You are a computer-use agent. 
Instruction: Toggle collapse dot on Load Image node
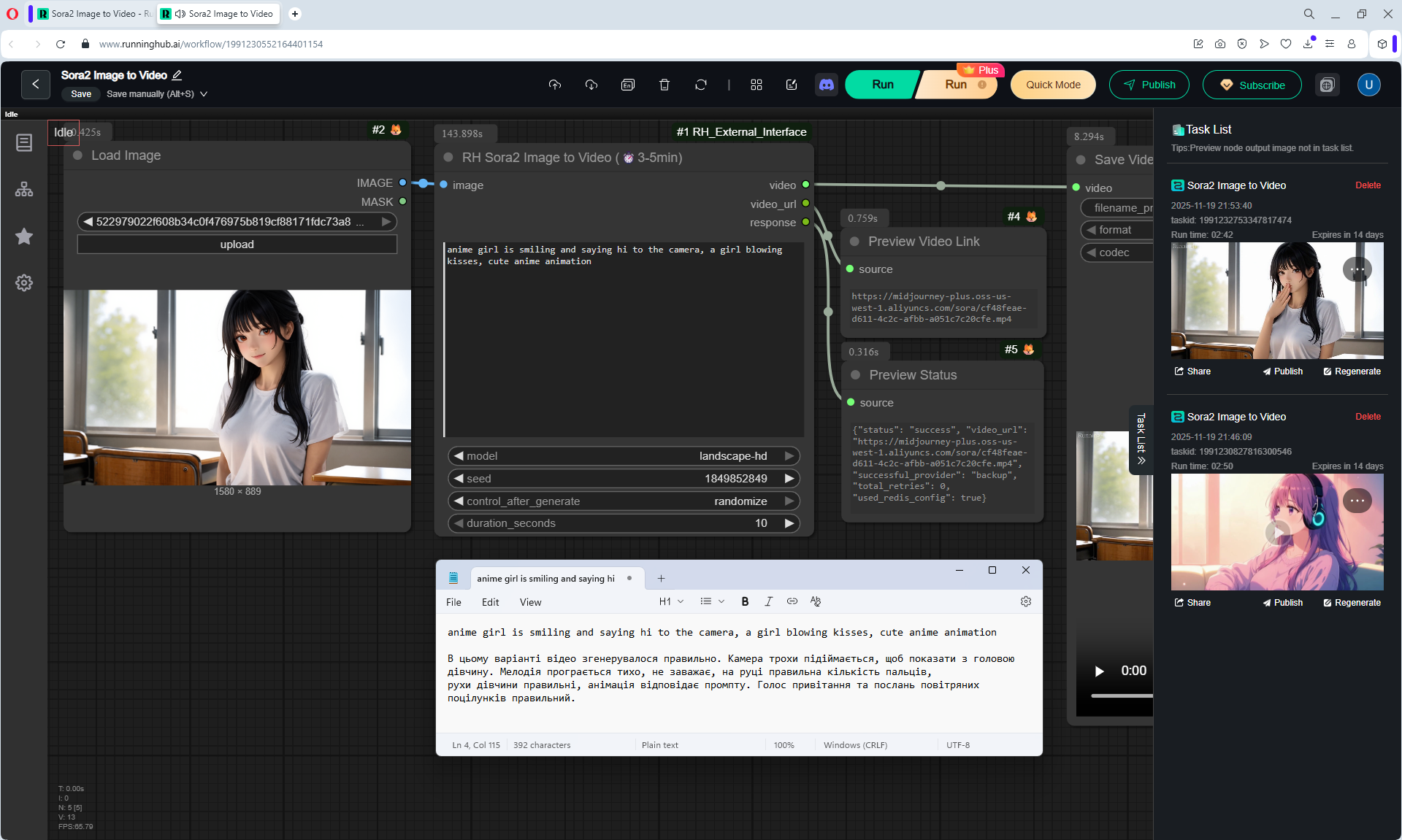[x=77, y=155]
